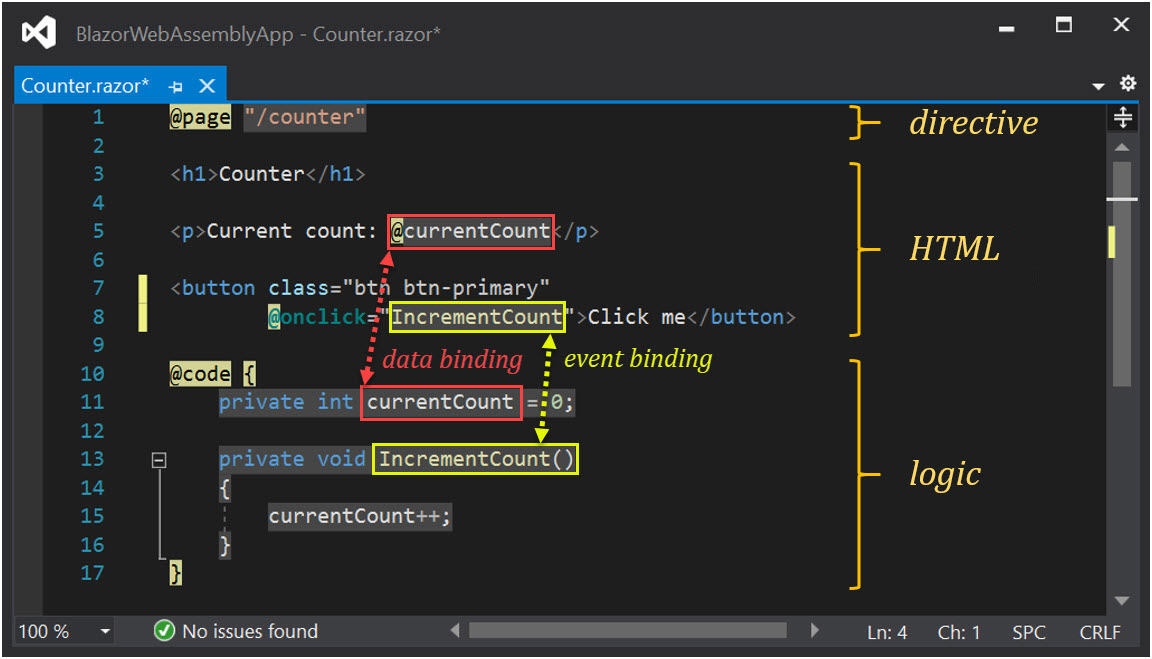Viewport: 1152px width, 659px height.
Task: Click the horizontal scrollbar thumb
Action: (x=628, y=631)
